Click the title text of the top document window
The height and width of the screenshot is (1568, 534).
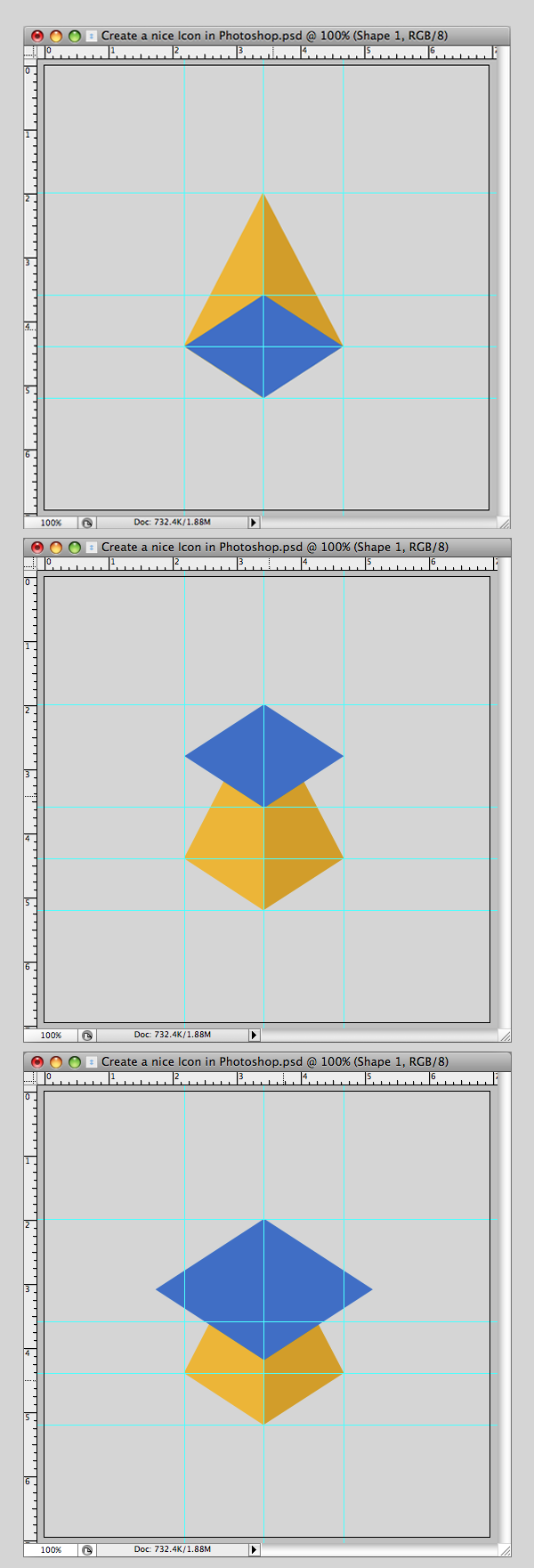pos(275,37)
